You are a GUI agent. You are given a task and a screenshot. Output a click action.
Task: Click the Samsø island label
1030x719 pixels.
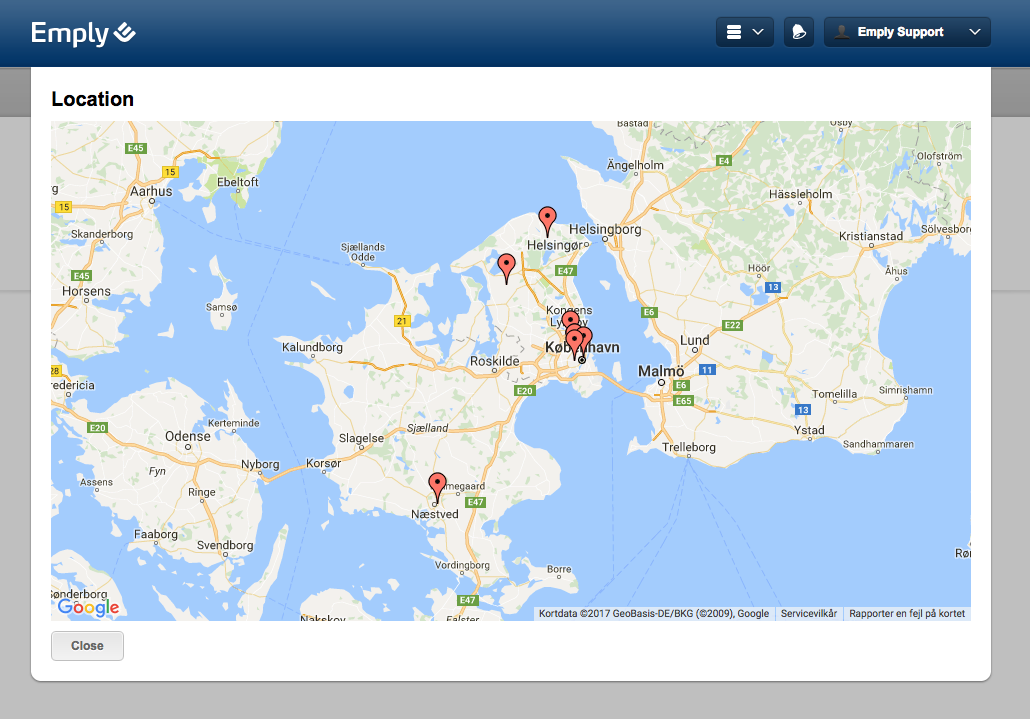[x=221, y=307]
